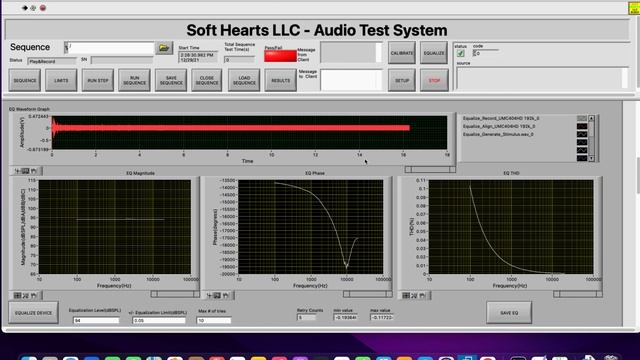
Task: Click the RUN SEQUENCE button
Action: [134, 80]
